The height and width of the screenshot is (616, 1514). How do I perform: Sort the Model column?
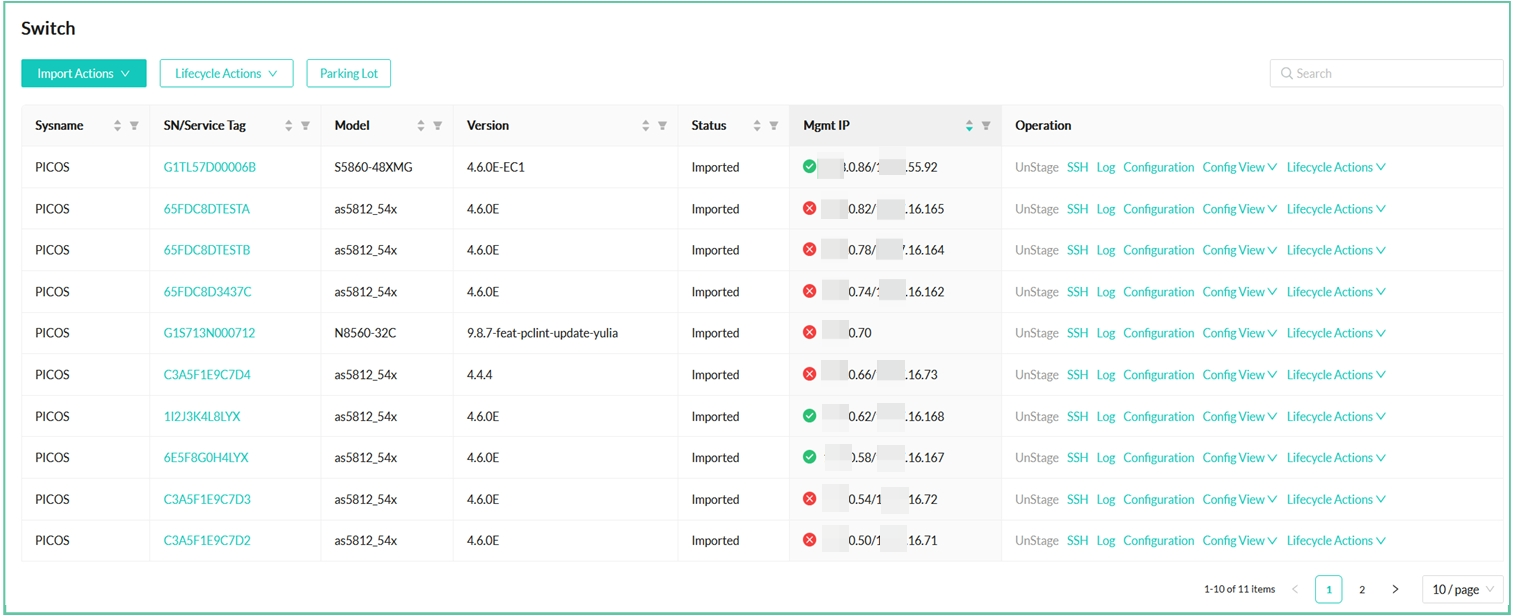[x=420, y=126]
